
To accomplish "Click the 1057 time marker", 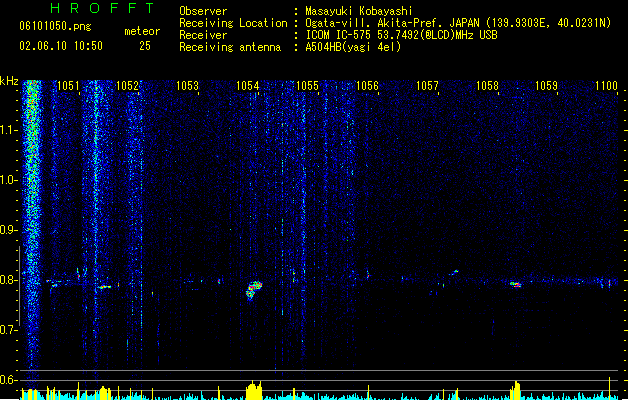I will click(x=427, y=86).
